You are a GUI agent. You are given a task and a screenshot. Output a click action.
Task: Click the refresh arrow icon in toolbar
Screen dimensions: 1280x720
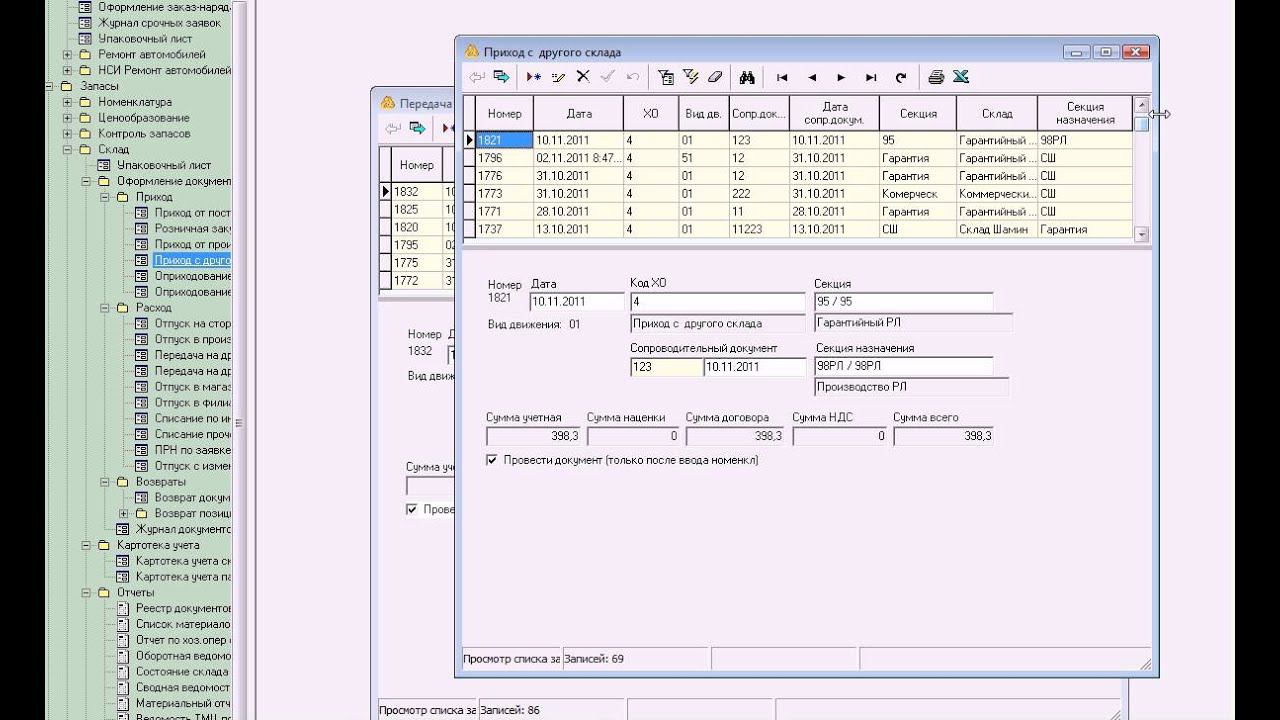click(901, 77)
